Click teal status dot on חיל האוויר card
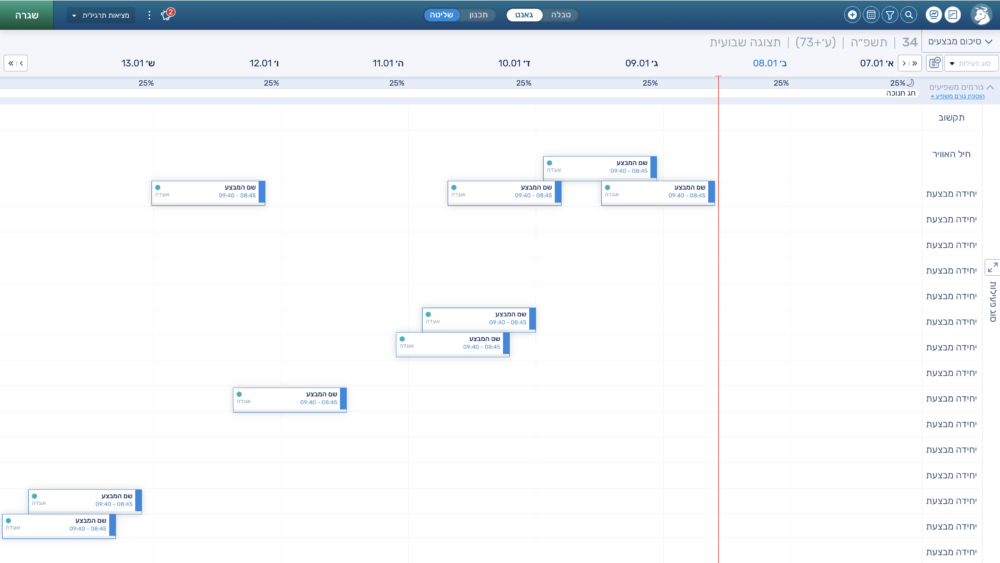 click(x=549, y=163)
